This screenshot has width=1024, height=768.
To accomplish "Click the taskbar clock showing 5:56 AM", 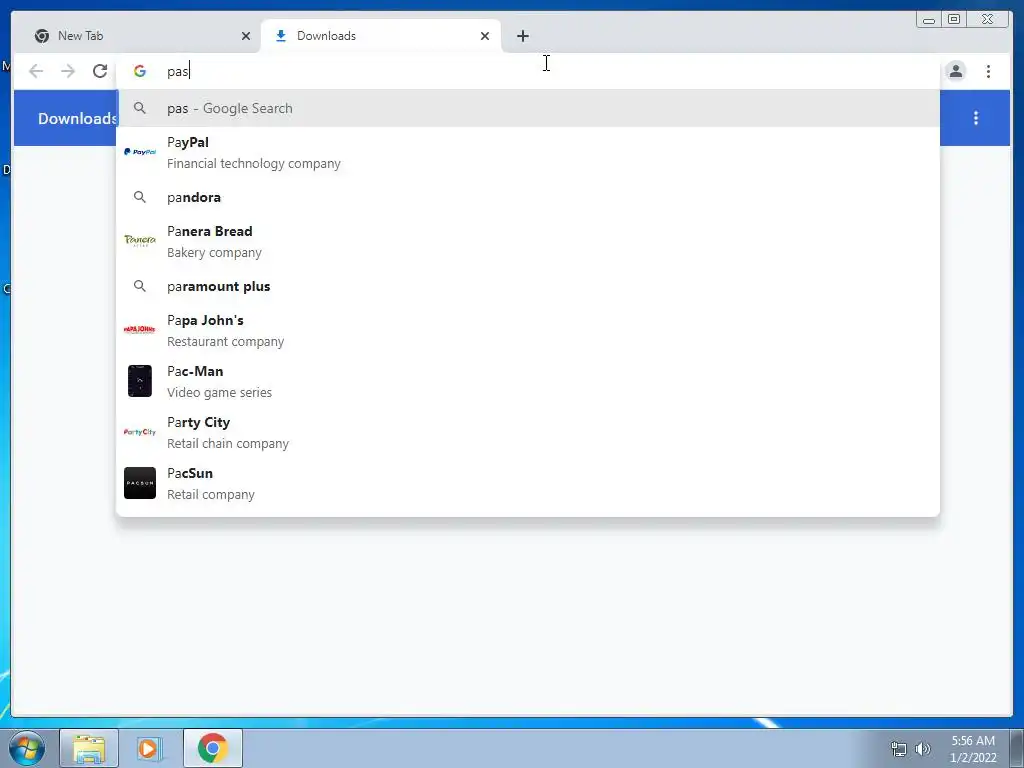I will (x=973, y=749).
